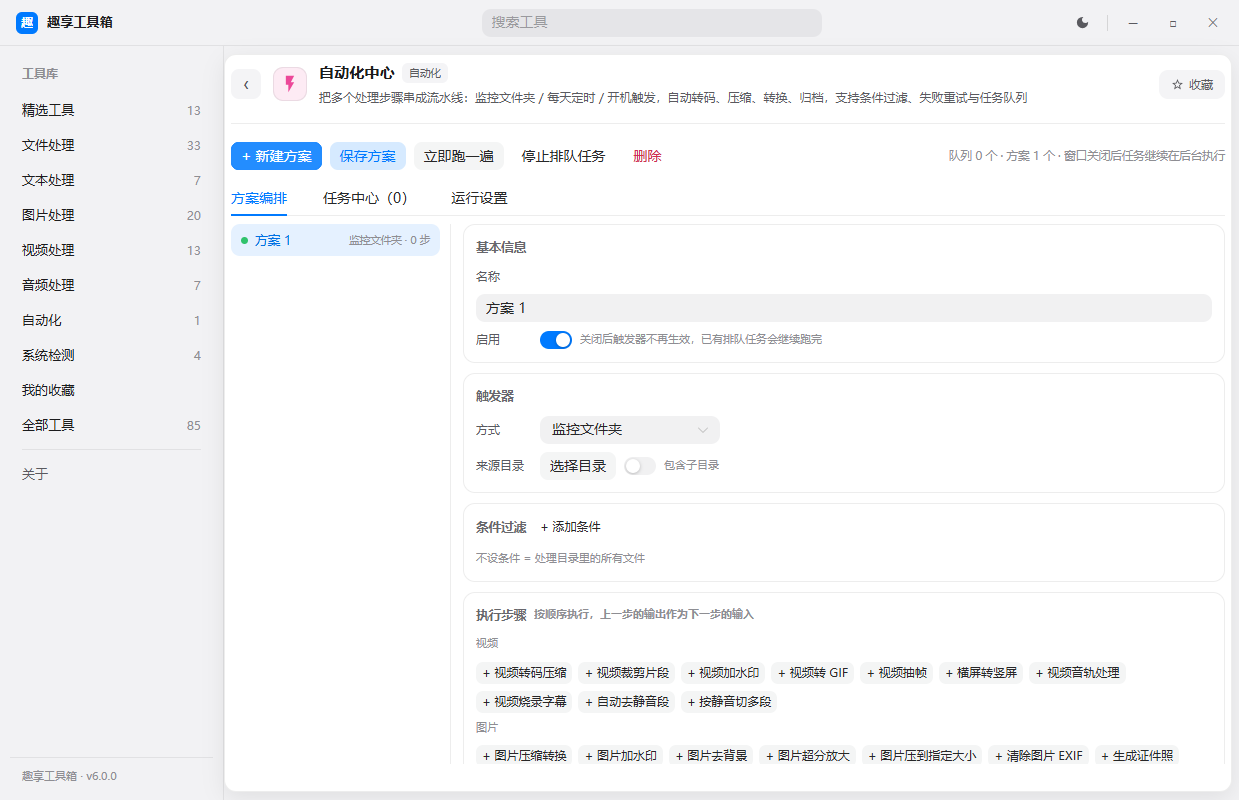This screenshot has height=800, width=1239.
Task: Add the 视频抽帧 step
Action: pos(897,673)
